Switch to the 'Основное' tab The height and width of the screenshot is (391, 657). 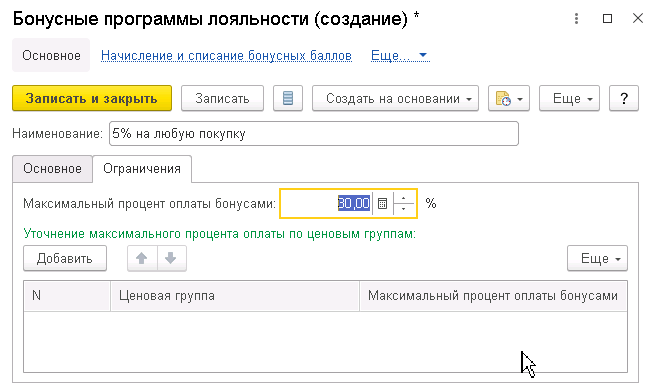52,169
